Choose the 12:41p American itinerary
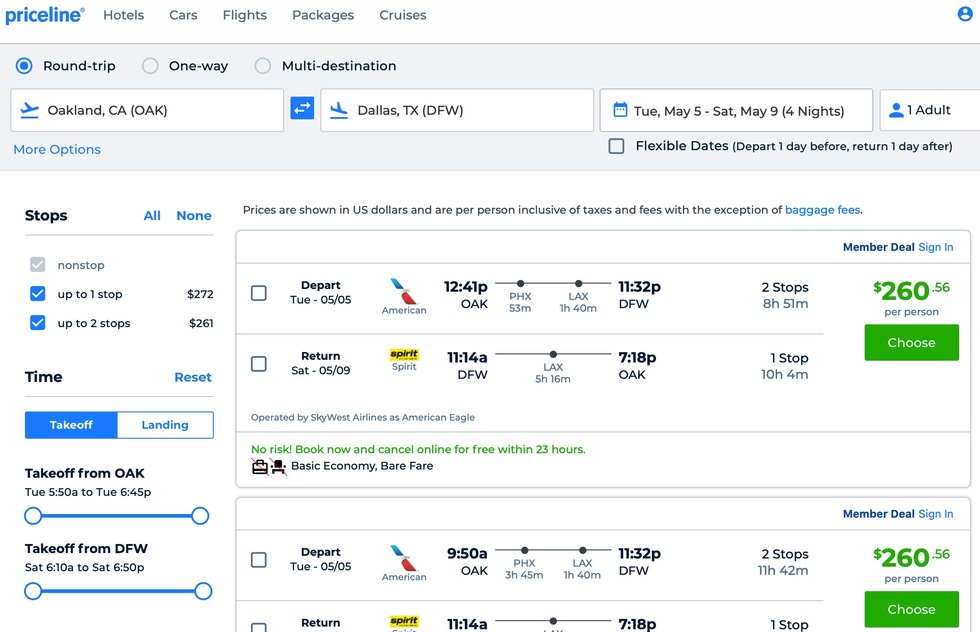This screenshot has height=632, width=980. [x=911, y=343]
